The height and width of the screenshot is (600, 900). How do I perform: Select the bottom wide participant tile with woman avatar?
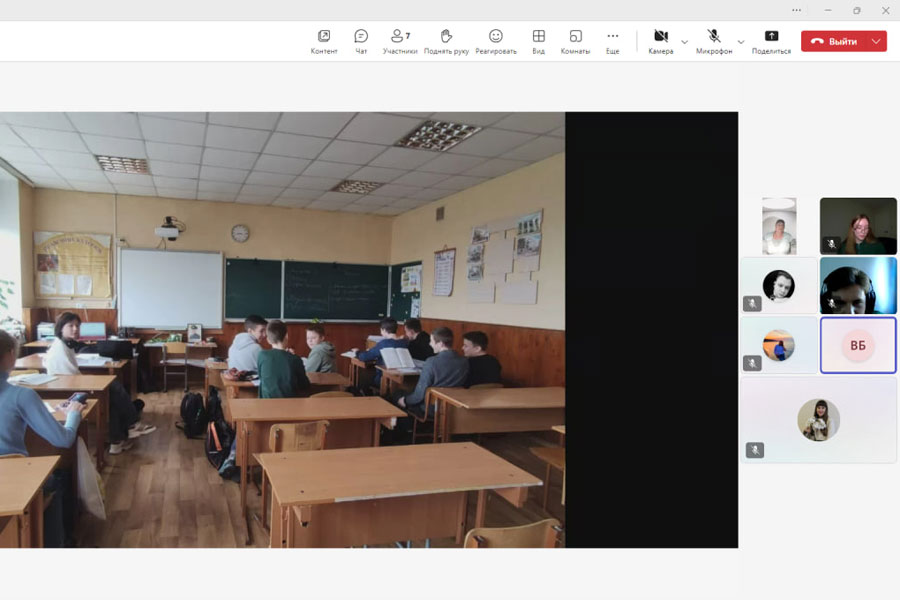pyautogui.click(x=818, y=420)
